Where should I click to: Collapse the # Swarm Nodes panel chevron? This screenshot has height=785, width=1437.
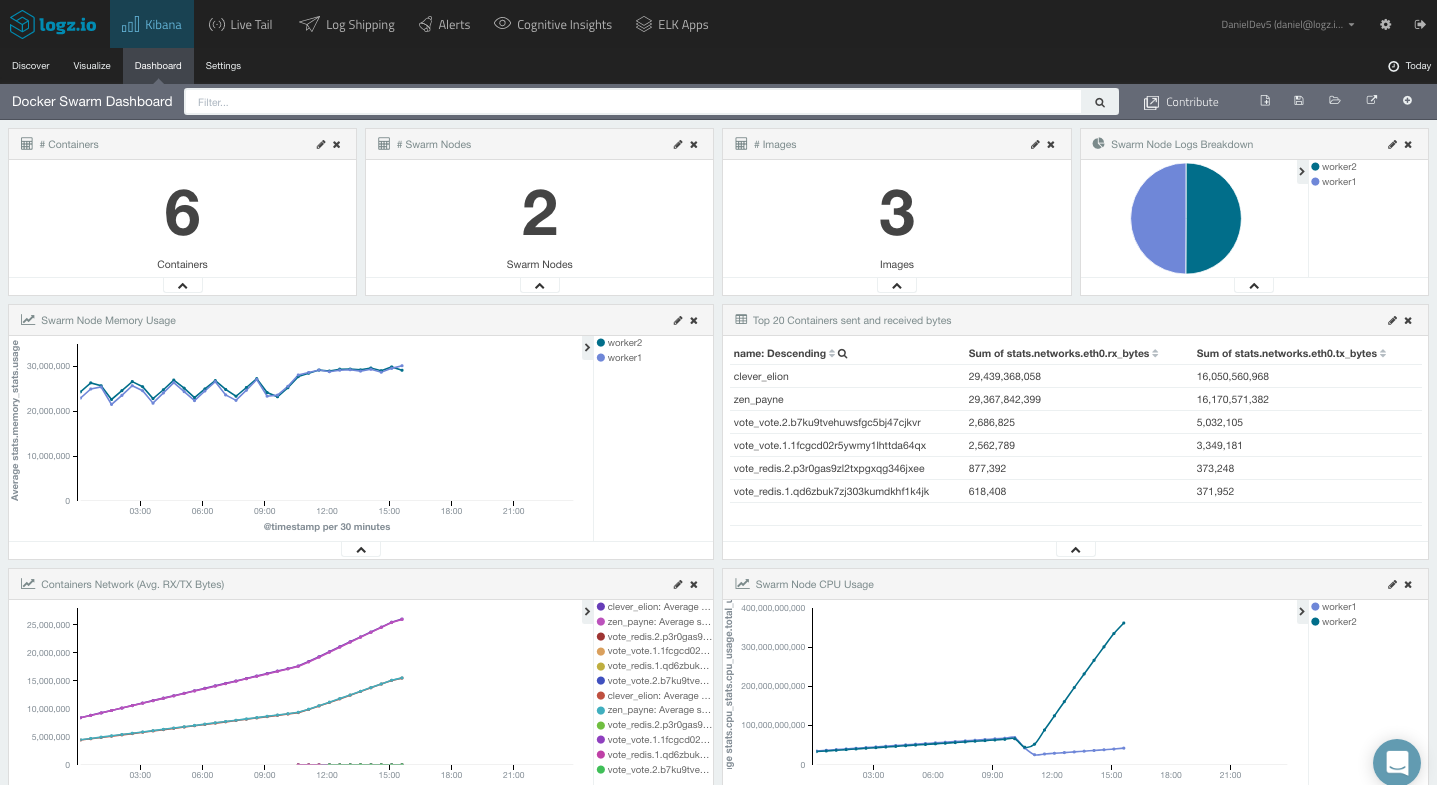point(539,286)
